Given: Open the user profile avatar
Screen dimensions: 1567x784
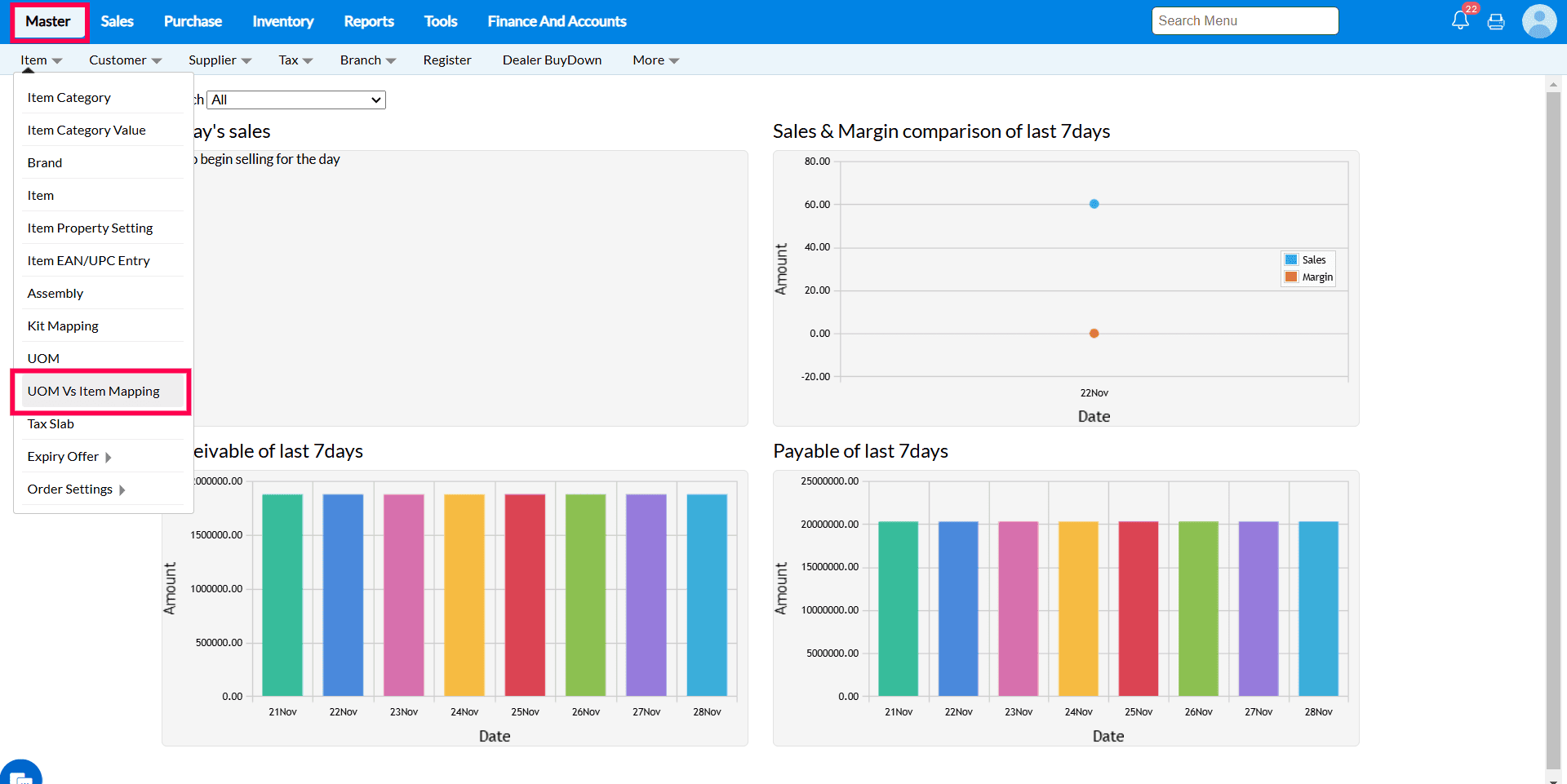Looking at the screenshot, I should [x=1538, y=21].
